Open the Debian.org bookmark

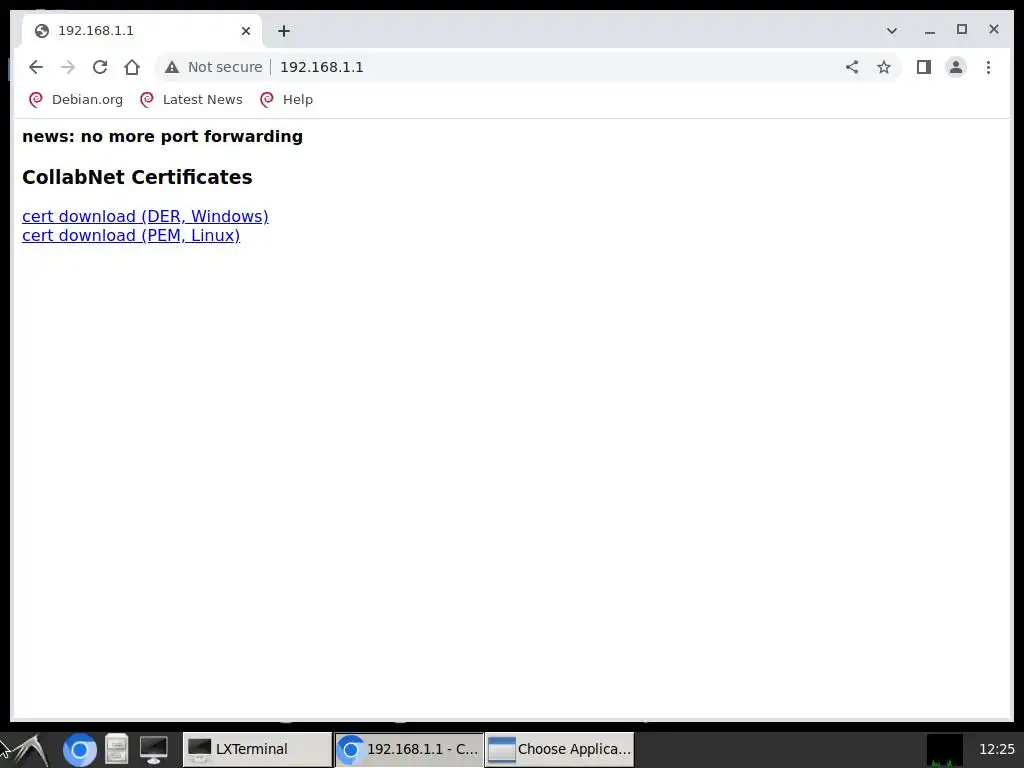pos(75,100)
